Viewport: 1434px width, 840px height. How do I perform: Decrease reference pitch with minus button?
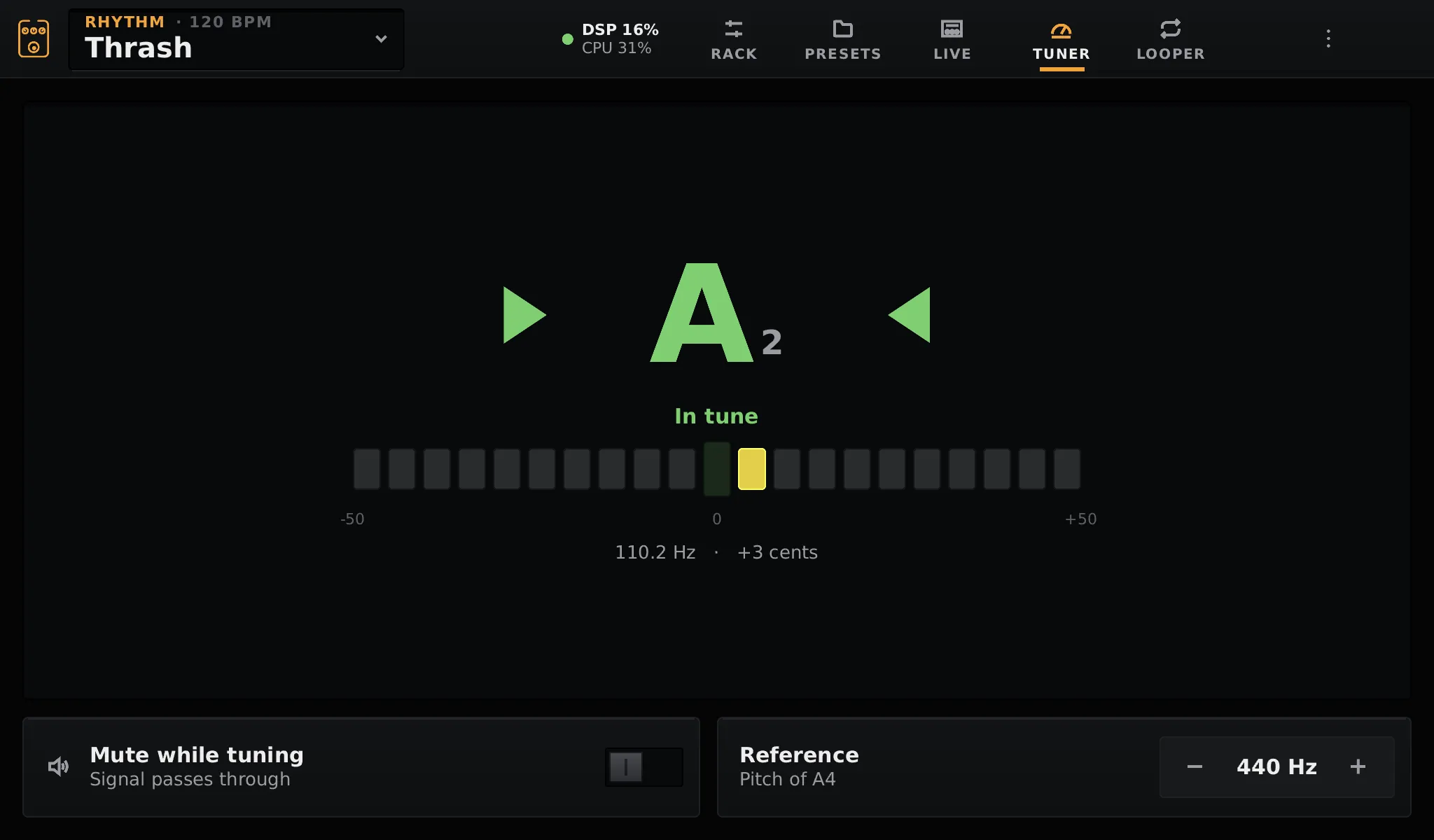(1195, 767)
